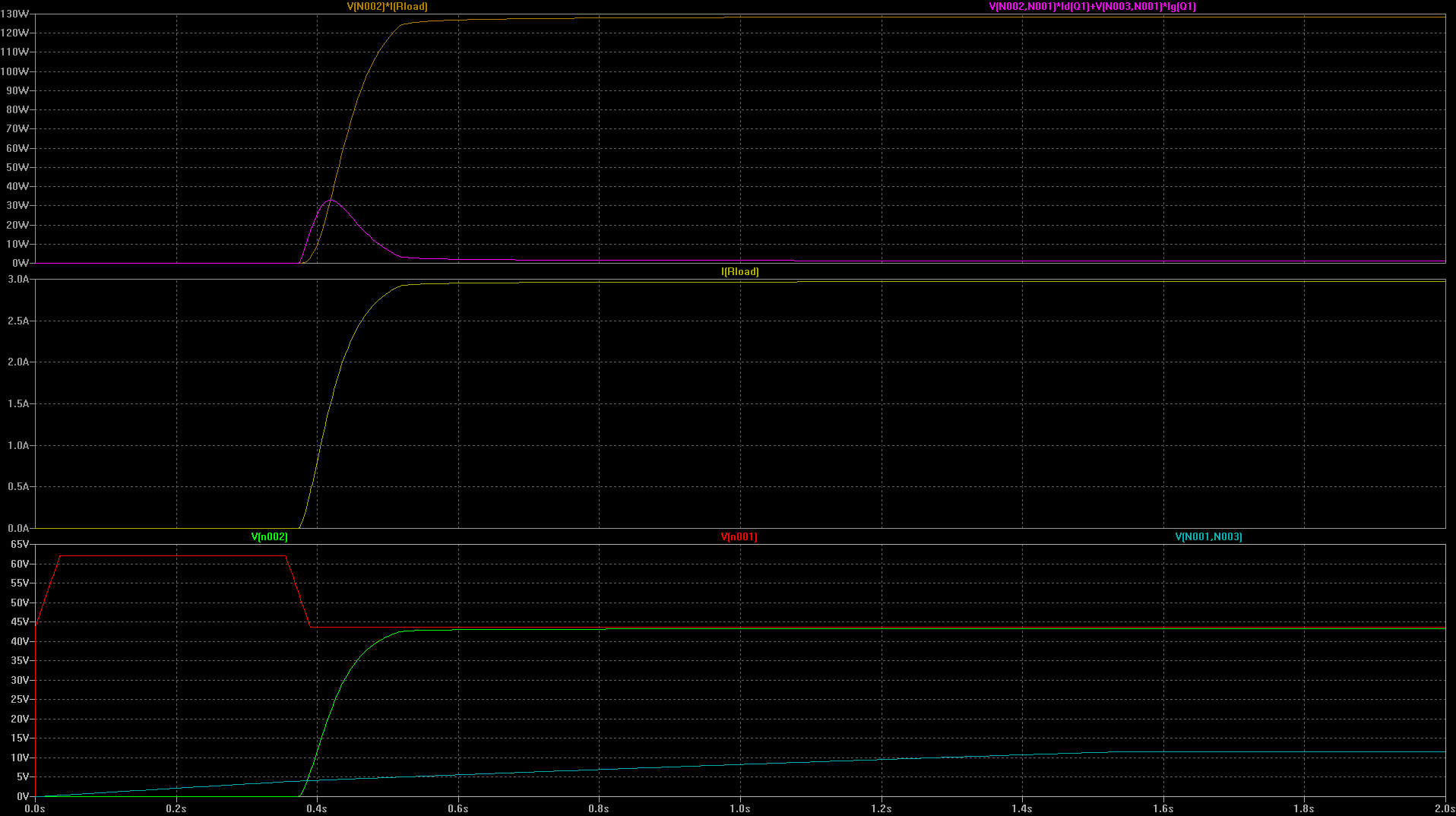Click the 70W axis tick label
The image size is (1456, 816).
(17, 128)
